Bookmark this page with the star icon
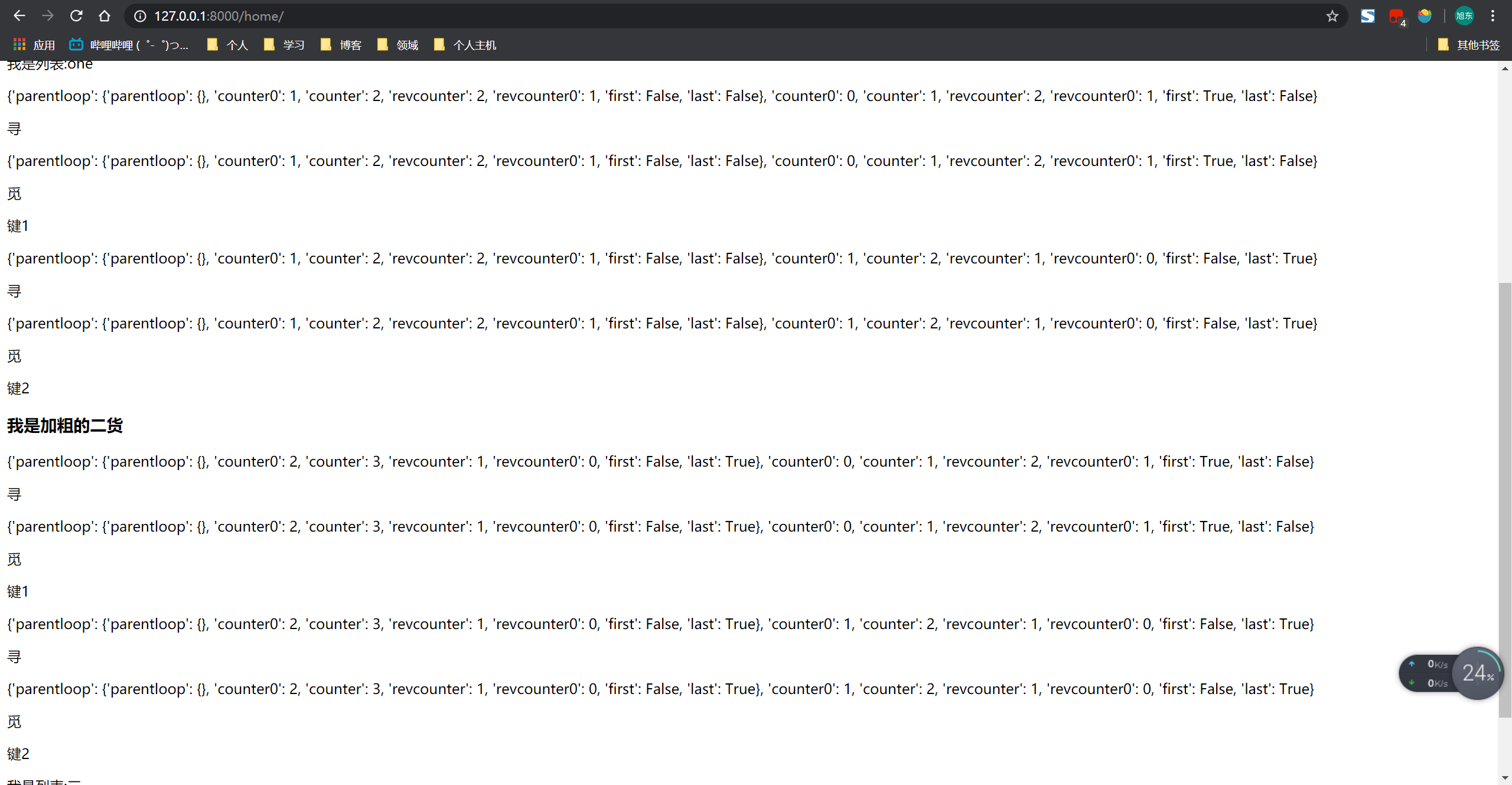 [1332, 16]
